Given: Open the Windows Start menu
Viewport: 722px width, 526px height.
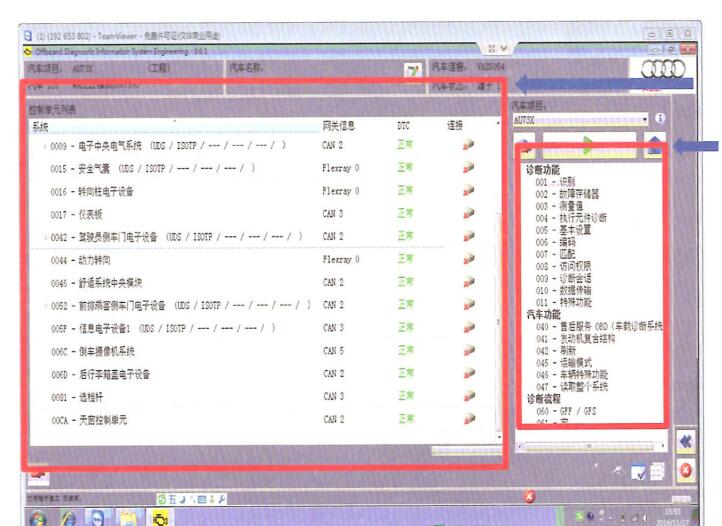Looking at the screenshot, I should pos(39,519).
